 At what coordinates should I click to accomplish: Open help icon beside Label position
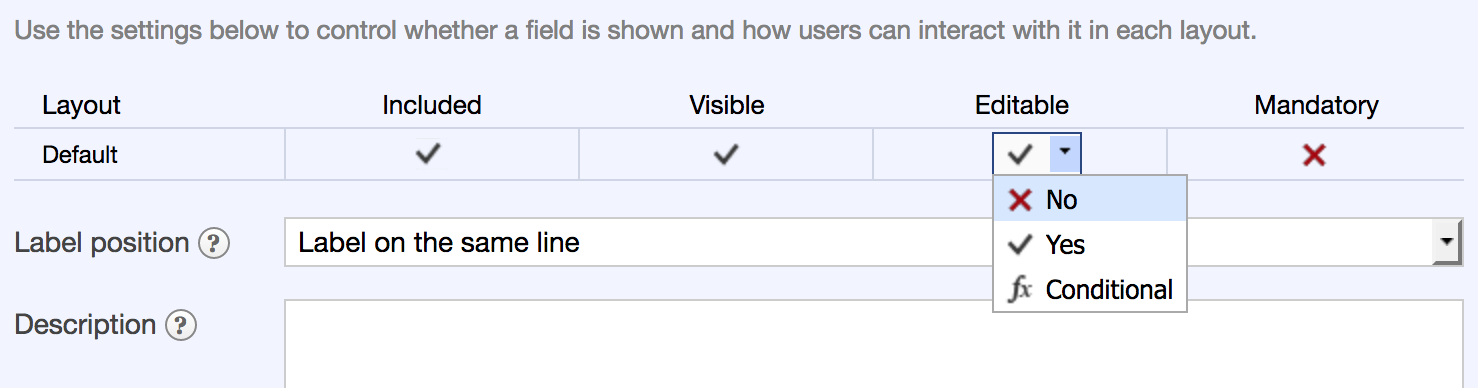coord(214,243)
